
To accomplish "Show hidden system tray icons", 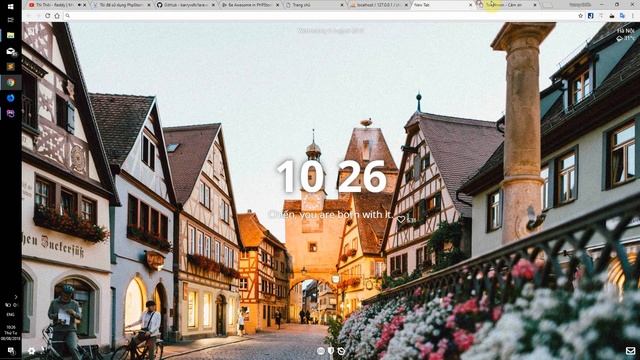I will coord(16,297).
